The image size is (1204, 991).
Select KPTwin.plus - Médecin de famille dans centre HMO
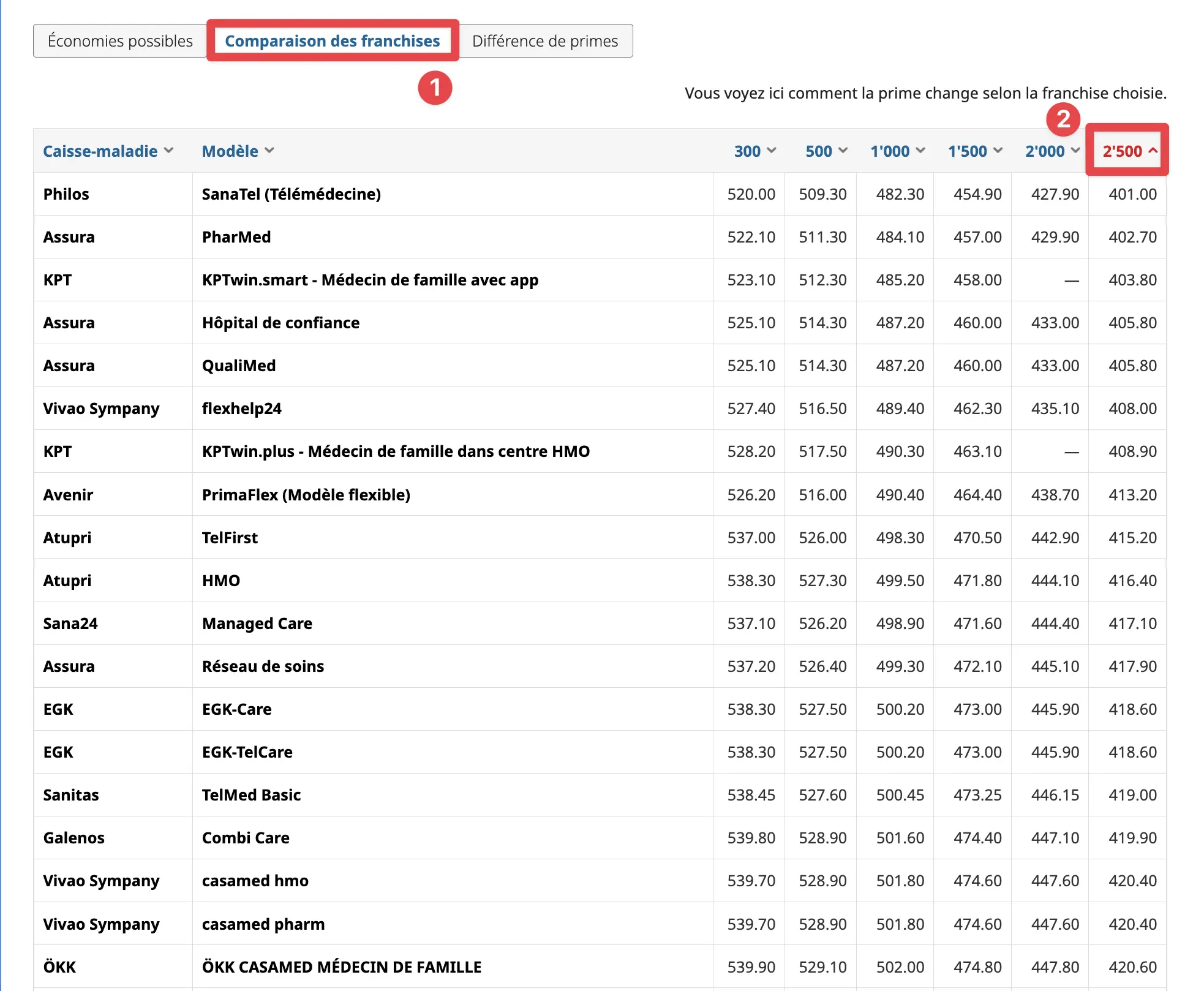pyautogui.click(x=396, y=451)
